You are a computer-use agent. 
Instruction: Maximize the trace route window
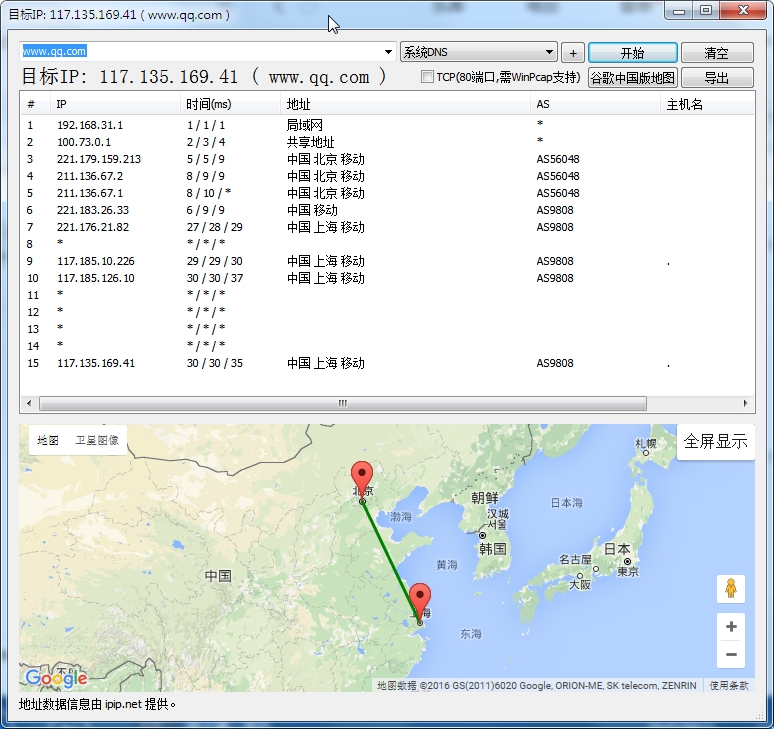tap(706, 11)
